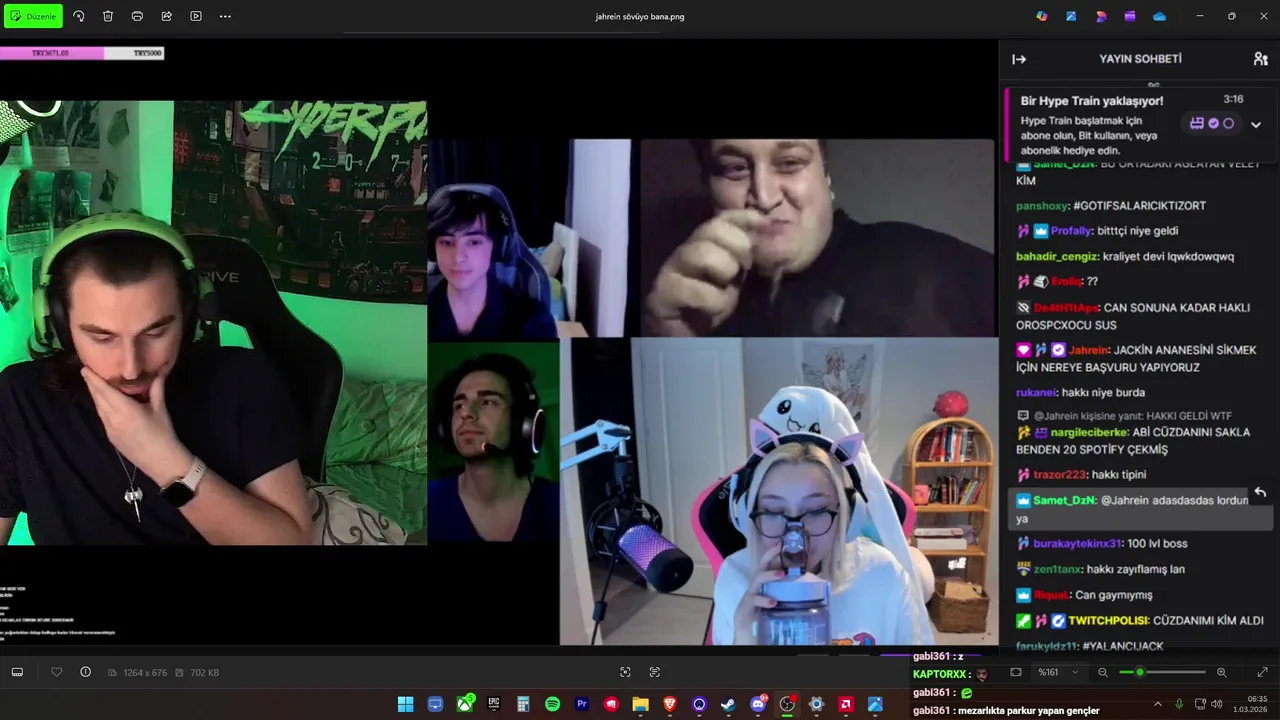
Task: Rotate the image with the rotate icon
Action: pyautogui.click(x=79, y=16)
